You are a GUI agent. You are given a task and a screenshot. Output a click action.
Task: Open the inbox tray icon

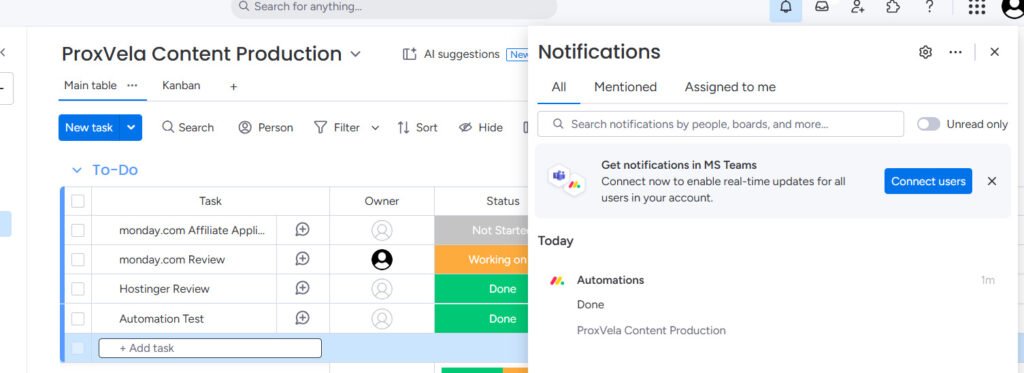[x=822, y=7]
